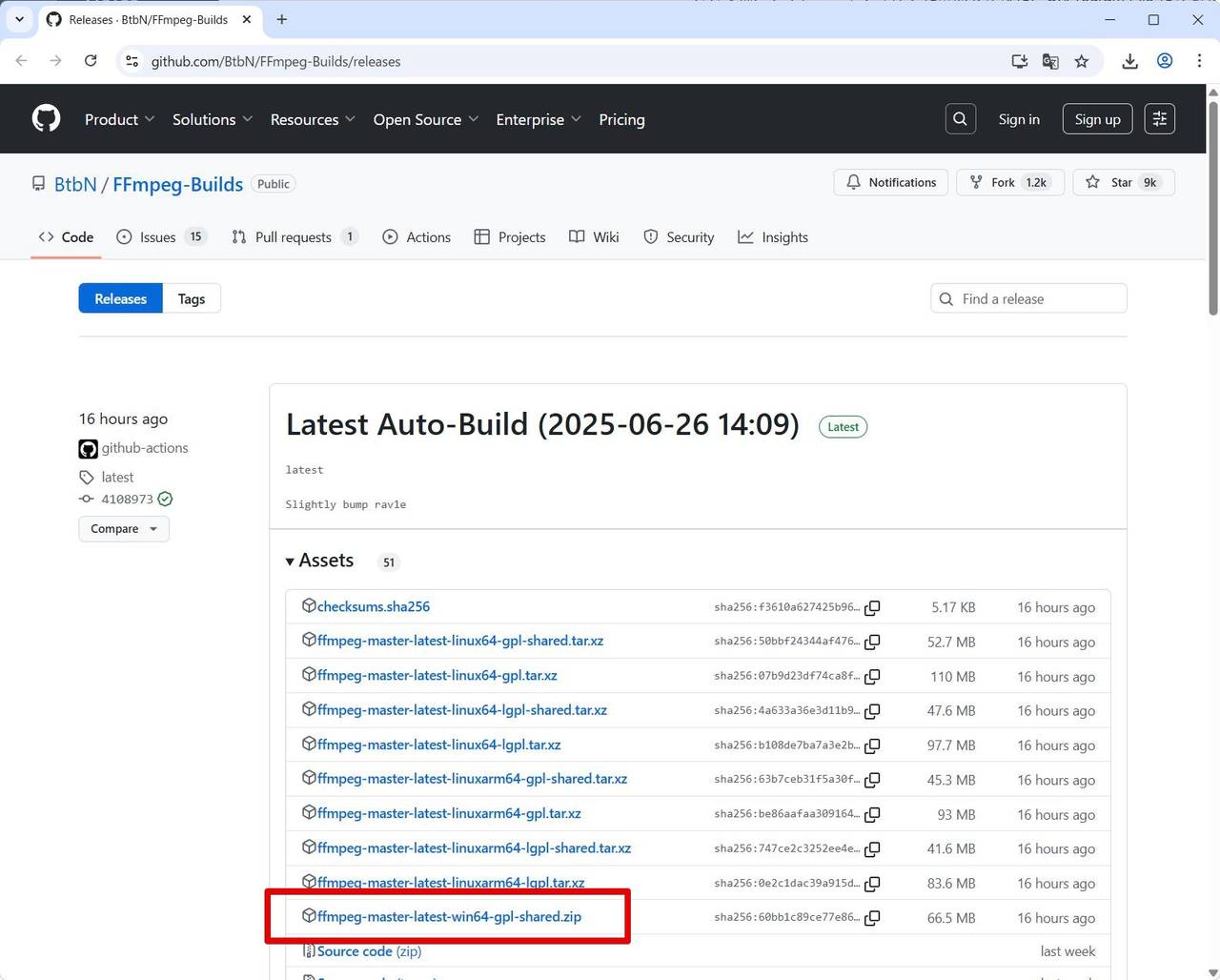
Task: Open the GitHub search button
Action: coord(961,119)
